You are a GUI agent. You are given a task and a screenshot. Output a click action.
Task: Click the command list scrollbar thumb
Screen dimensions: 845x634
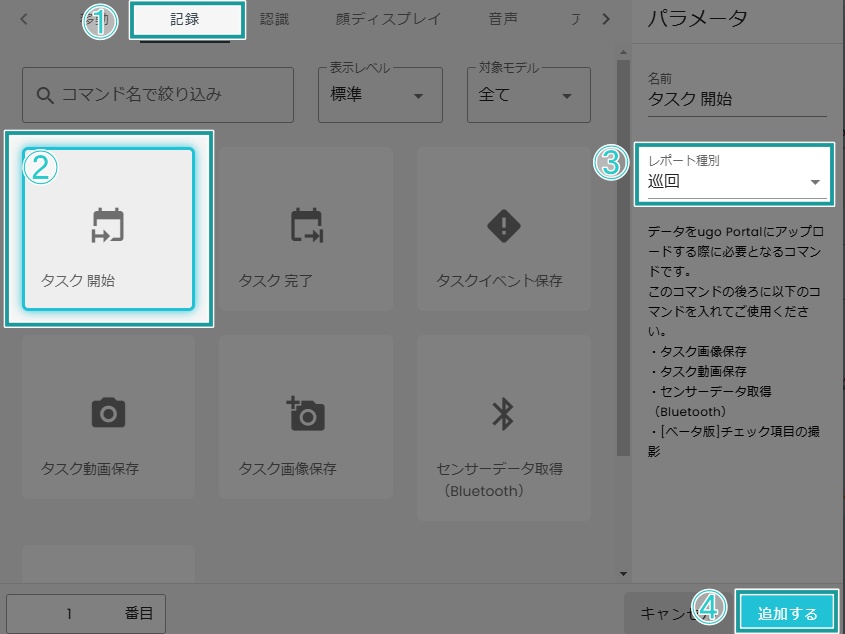624,258
